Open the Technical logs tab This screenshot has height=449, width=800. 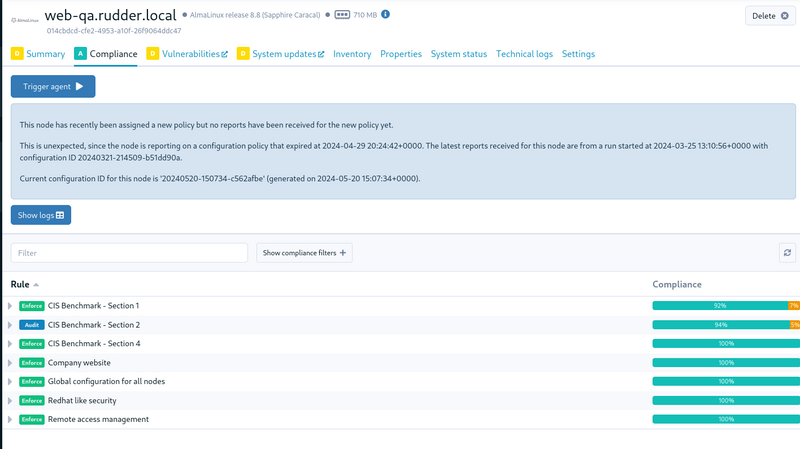click(x=524, y=54)
